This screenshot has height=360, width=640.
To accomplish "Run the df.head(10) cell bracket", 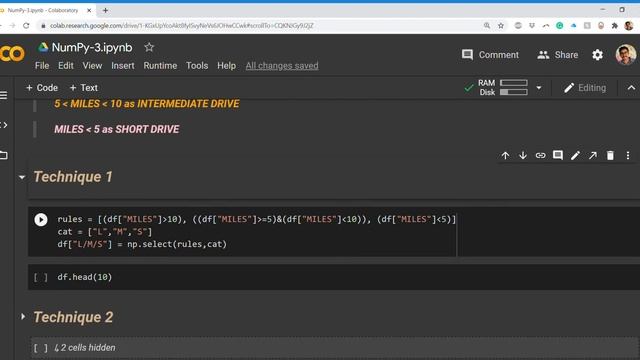I will pyautogui.click(x=40, y=278).
